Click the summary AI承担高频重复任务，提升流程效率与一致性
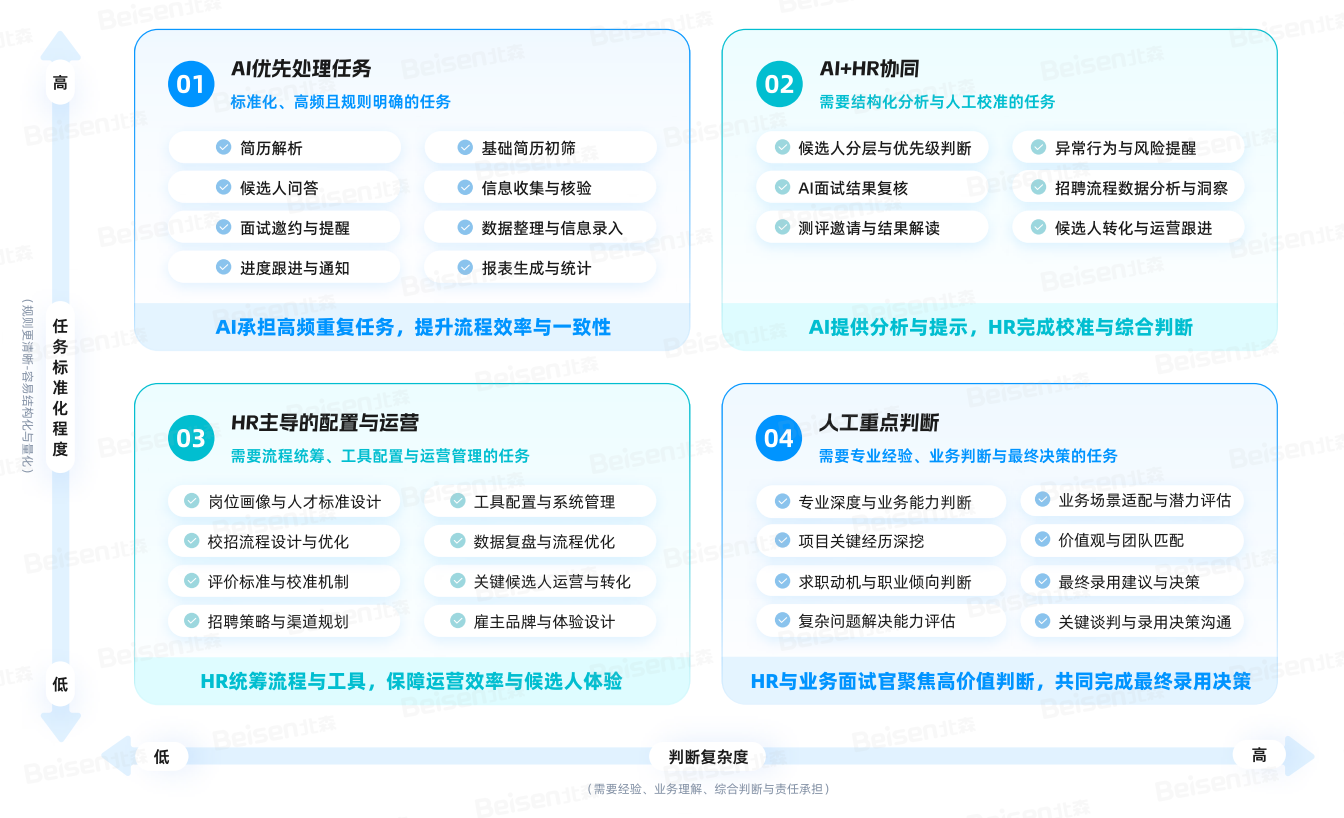Screen dimensions: 1344x818 [413, 327]
